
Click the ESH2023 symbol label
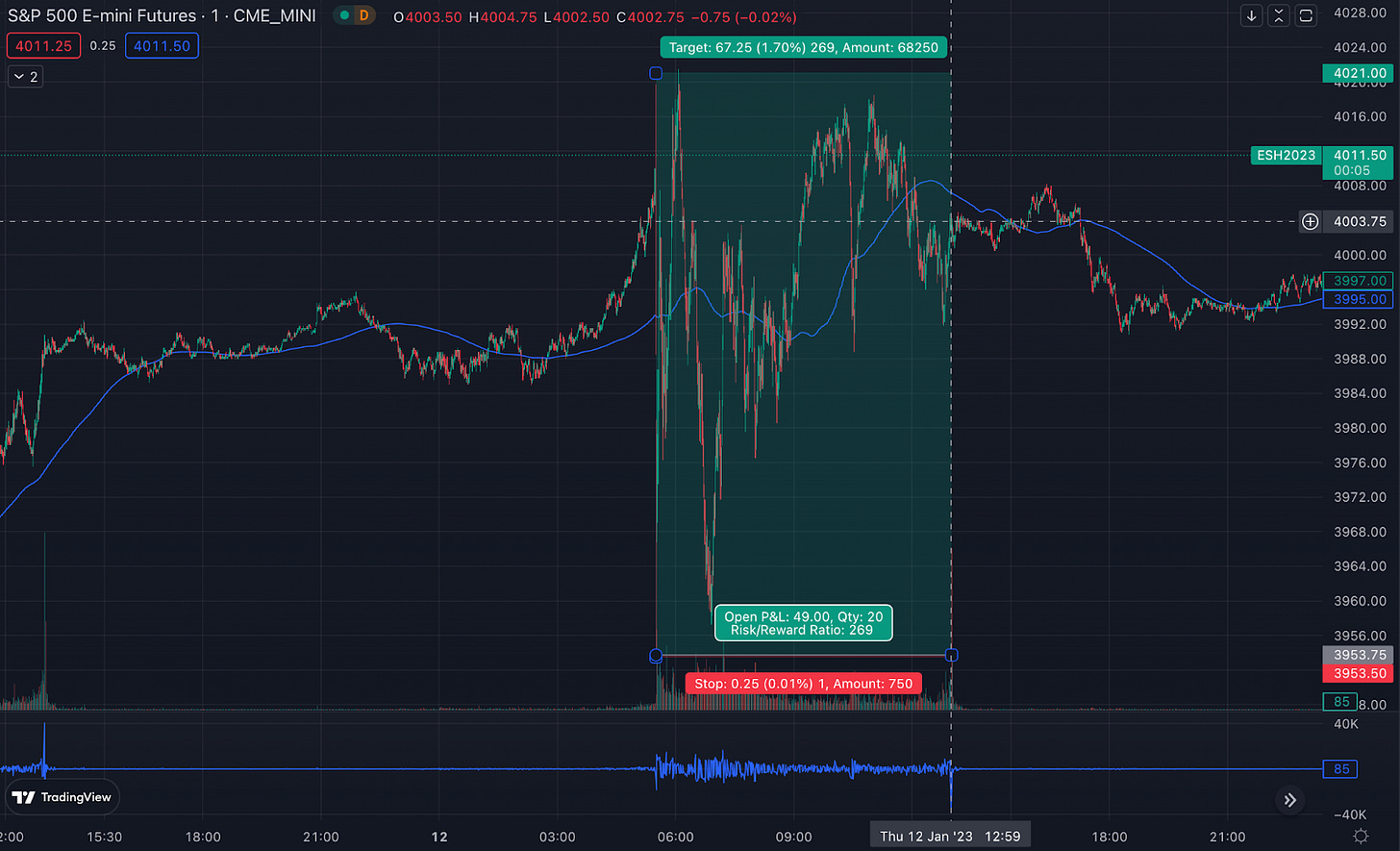tap(1286, 155)
